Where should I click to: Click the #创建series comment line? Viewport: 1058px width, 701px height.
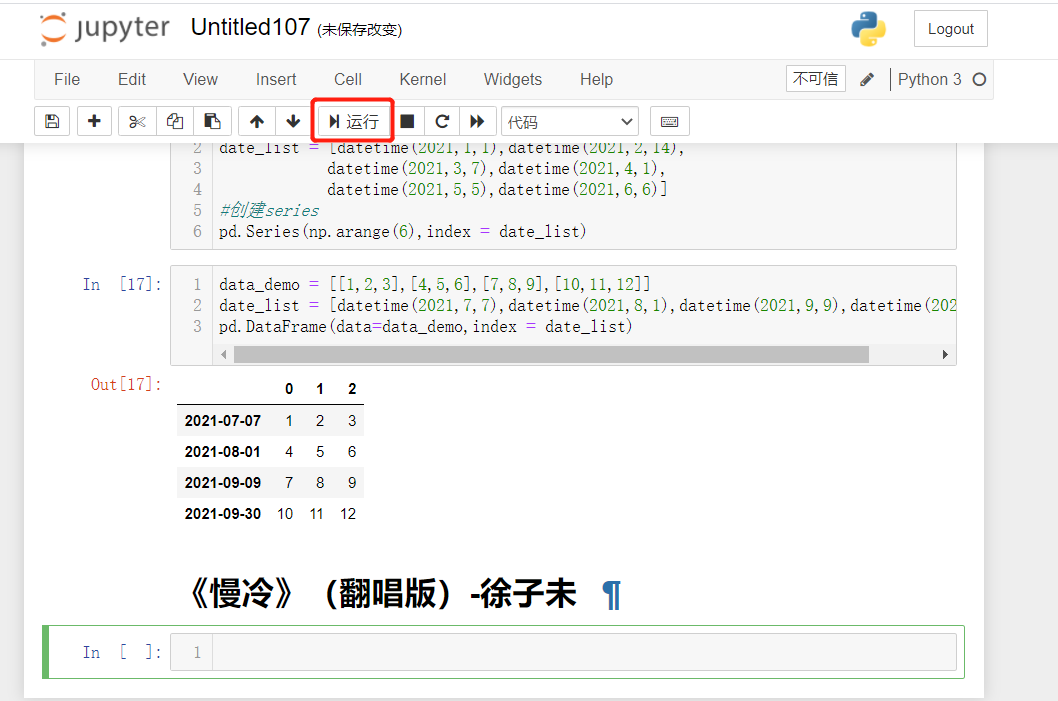pyautogui.click(x=269, y=211)
